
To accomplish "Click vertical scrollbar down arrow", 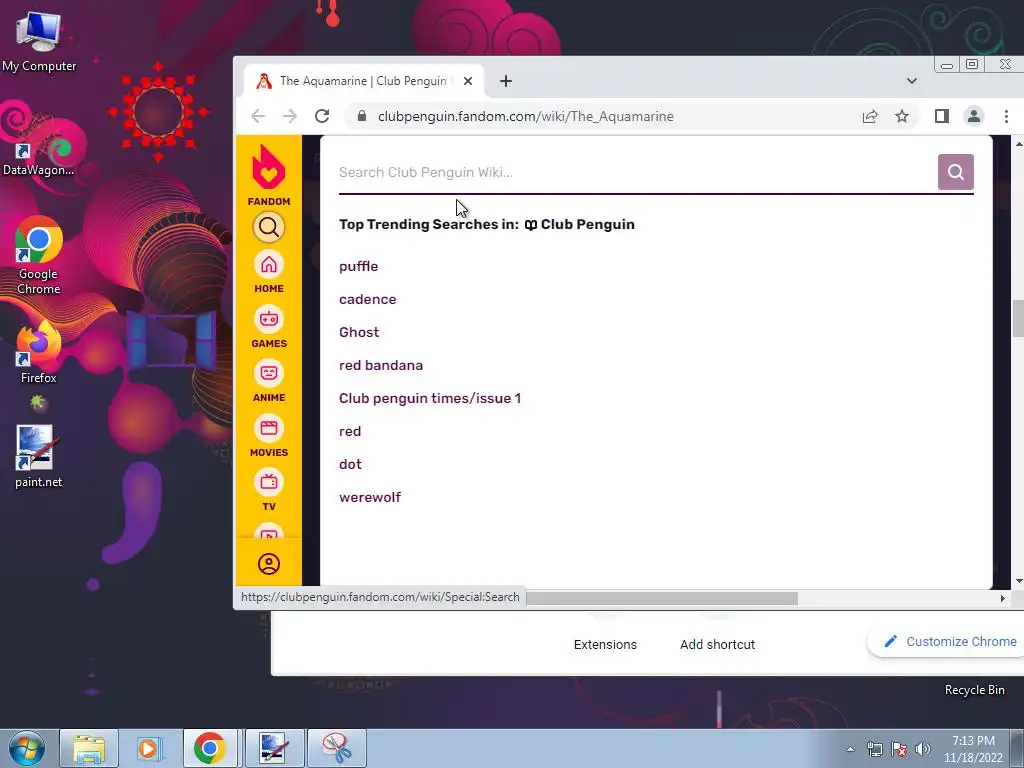I will coord(1018,581).
